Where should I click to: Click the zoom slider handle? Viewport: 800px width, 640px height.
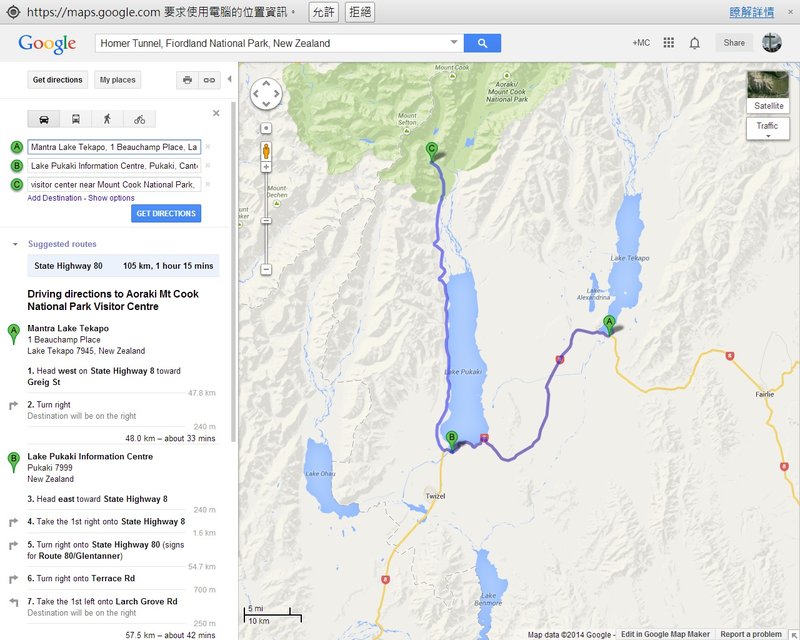pyautogui.click(x=266, y=220)
